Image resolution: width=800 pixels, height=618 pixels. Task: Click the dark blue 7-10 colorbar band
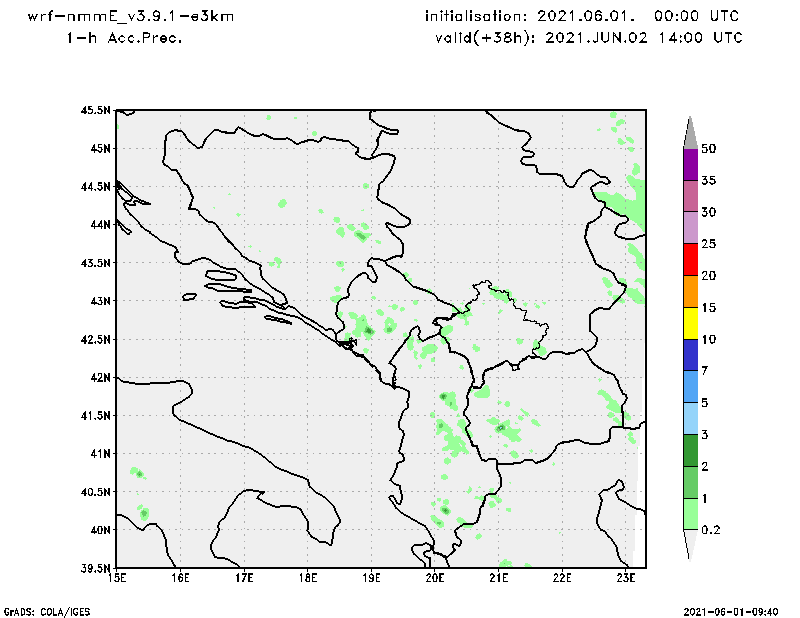(x=690, y=355)
